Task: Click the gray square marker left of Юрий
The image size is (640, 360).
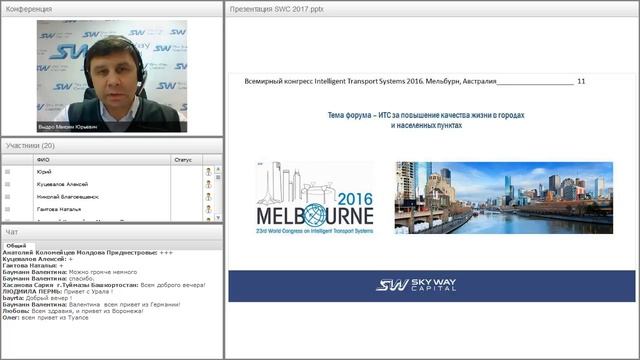Action: click(7, 172)
